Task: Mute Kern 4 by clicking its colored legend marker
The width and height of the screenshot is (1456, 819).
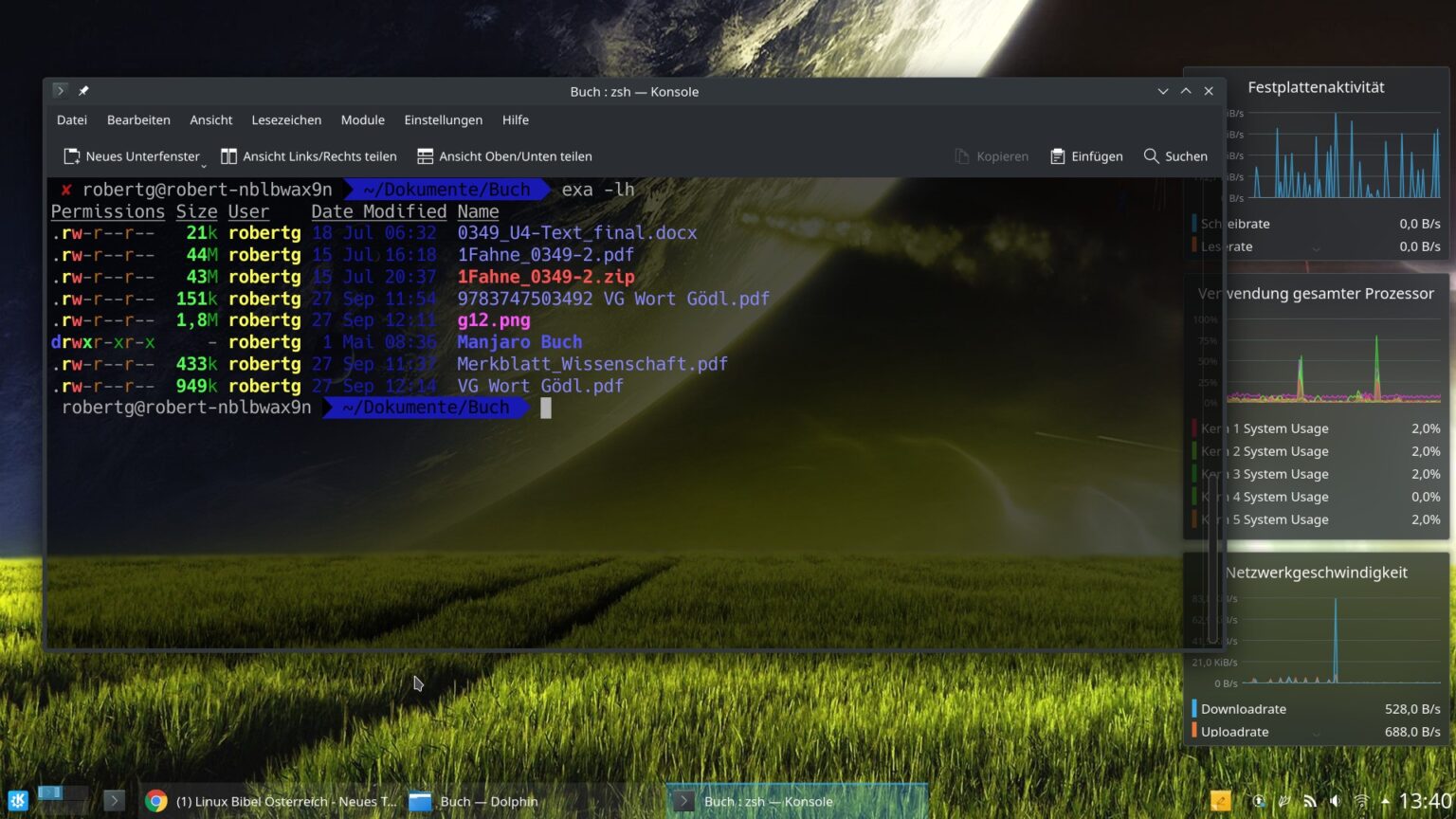Action: (1193, 497)
